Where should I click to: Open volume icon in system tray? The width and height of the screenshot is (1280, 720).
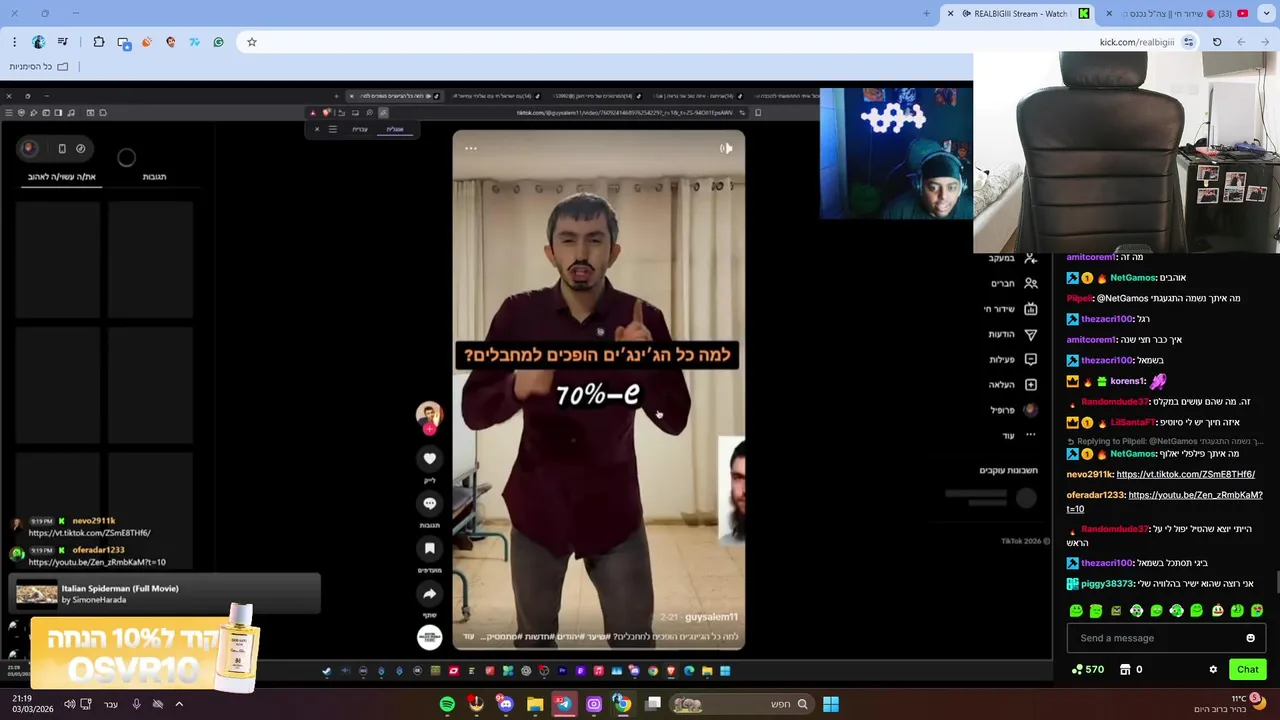click(x=69, y=704)
